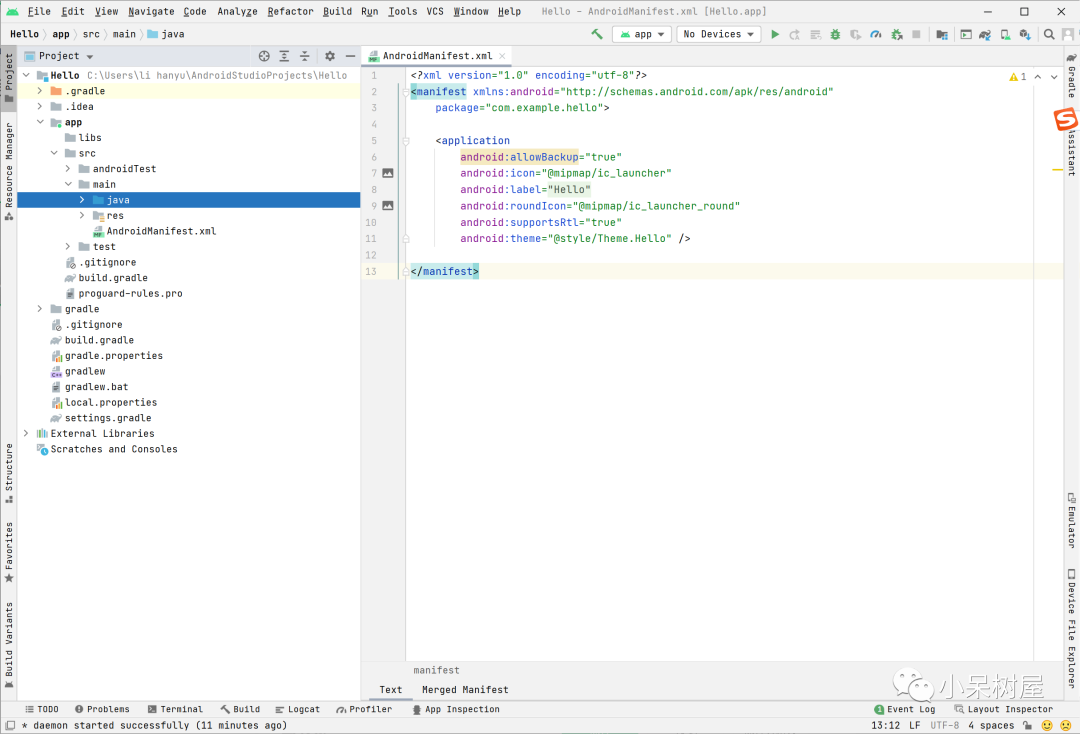Open the Profile app gauge icon
The width and height of the screenshot is (1080, 734).
click(x=876, y=34)
